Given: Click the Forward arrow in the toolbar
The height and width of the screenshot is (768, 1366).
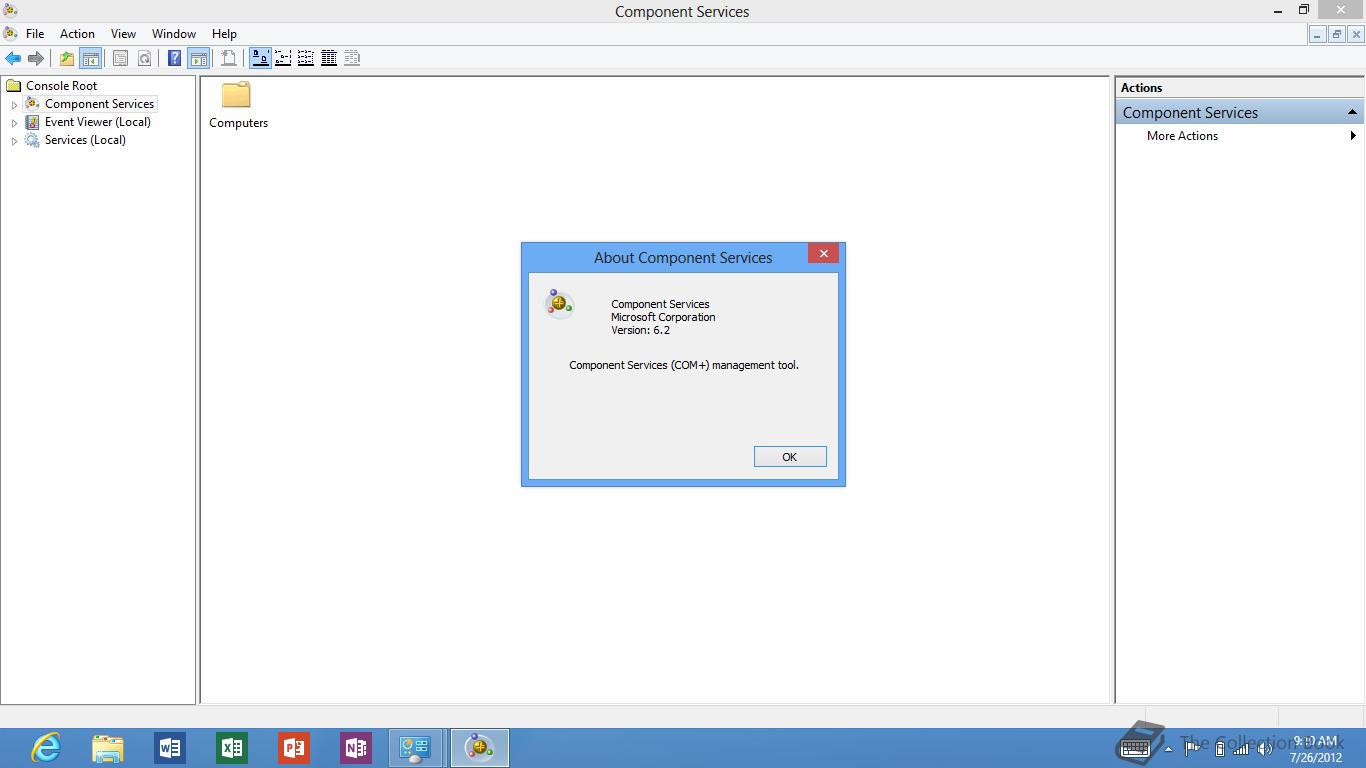Looking at the screenshot, I should [x=36, y=58].
